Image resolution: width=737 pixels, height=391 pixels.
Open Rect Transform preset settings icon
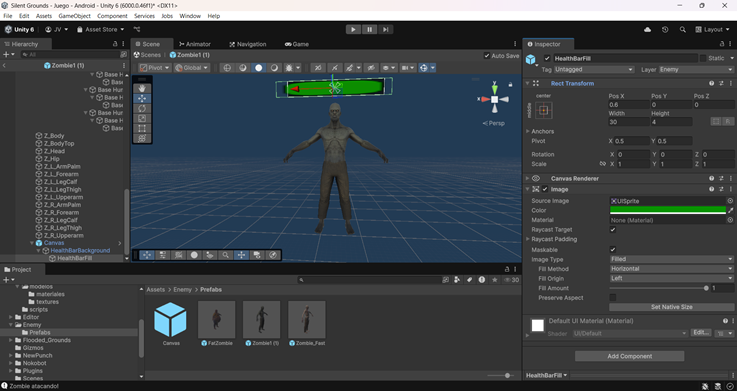721,83
